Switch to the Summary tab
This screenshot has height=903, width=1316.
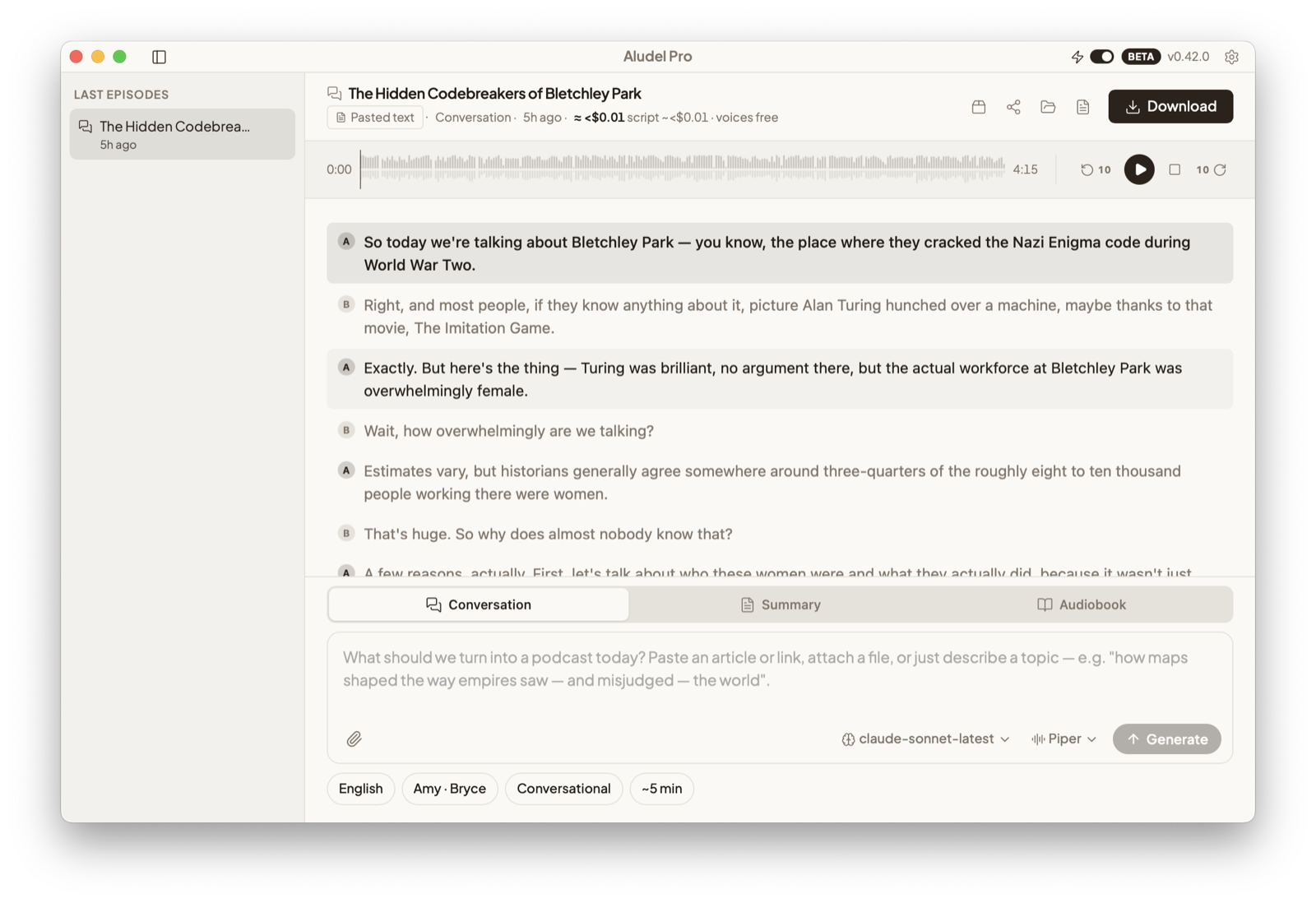(781, 604)
